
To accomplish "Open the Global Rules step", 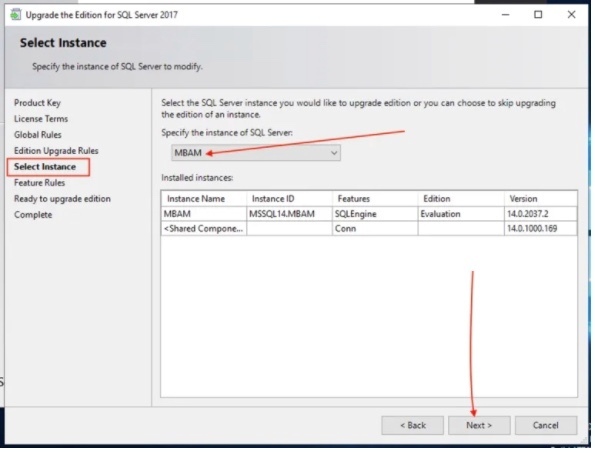I will point(38,135).
